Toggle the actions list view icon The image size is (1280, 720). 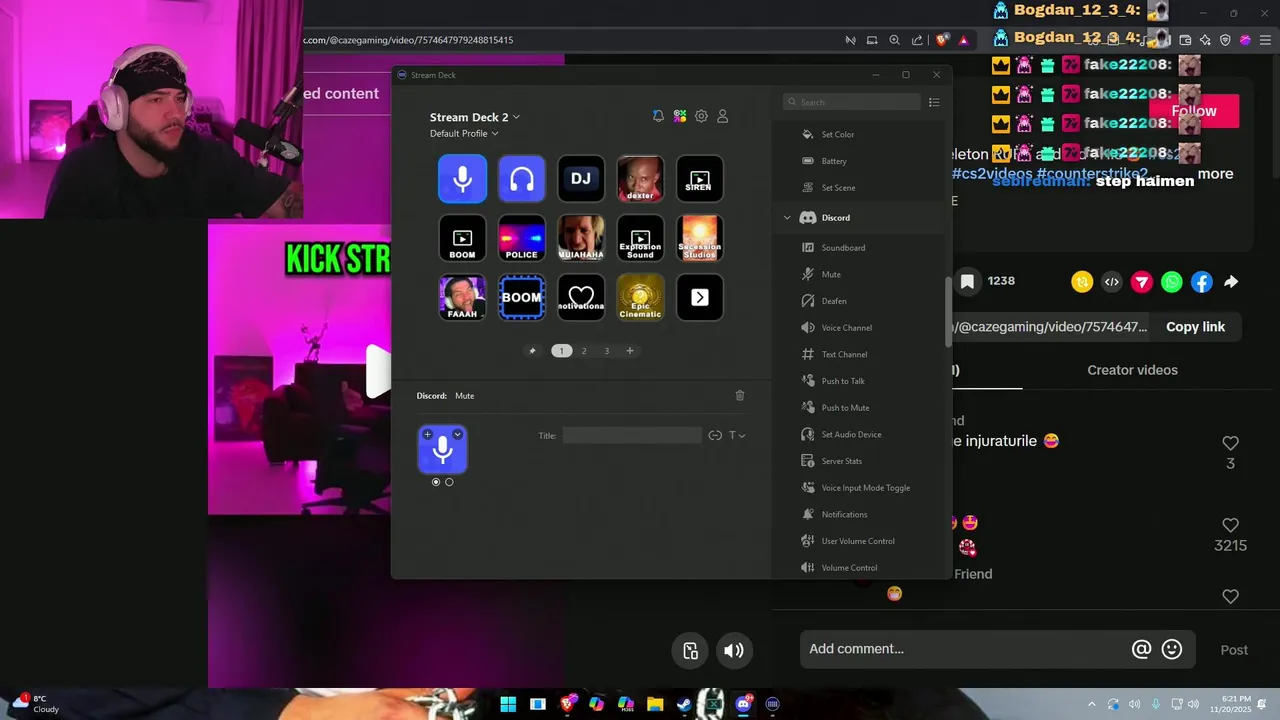pyautogui.click(x=934, y=102)
